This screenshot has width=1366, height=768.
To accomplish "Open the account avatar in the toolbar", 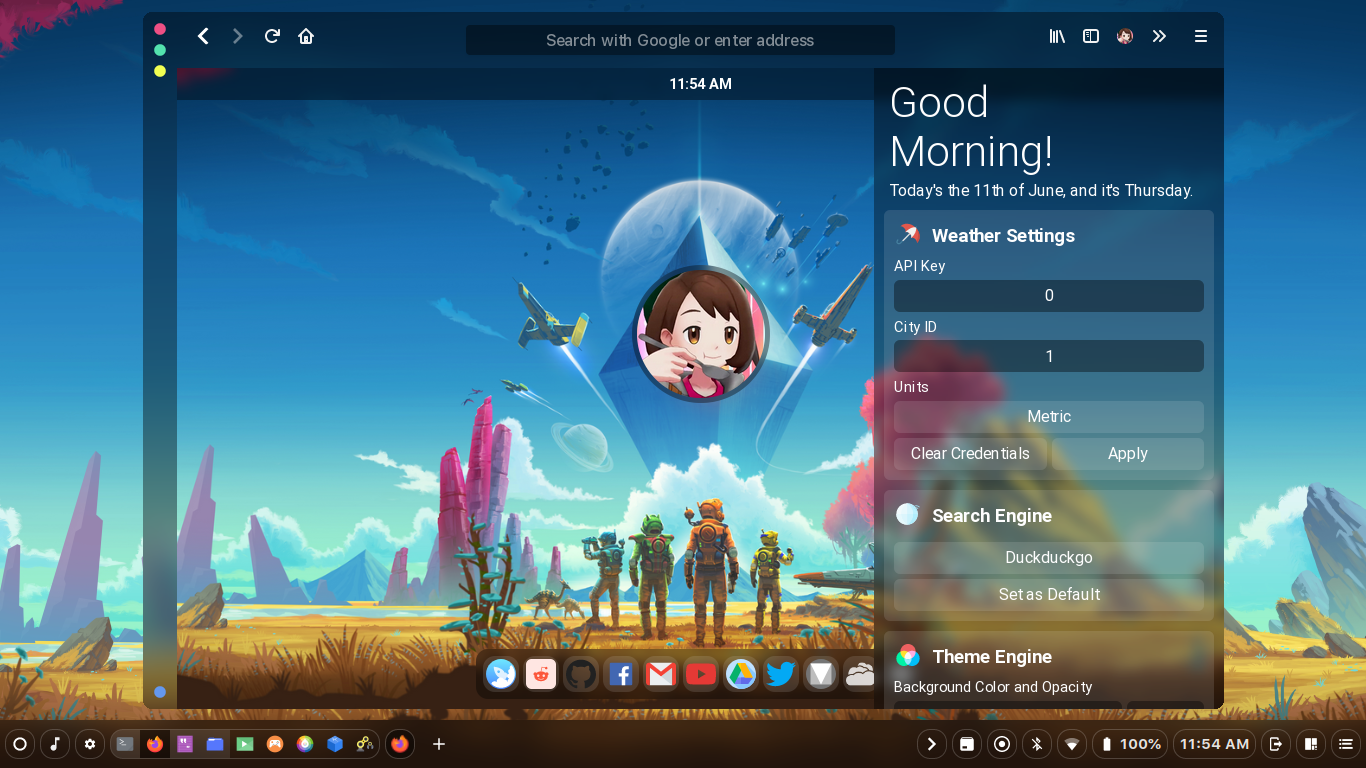I will (x=1125, y=36).
